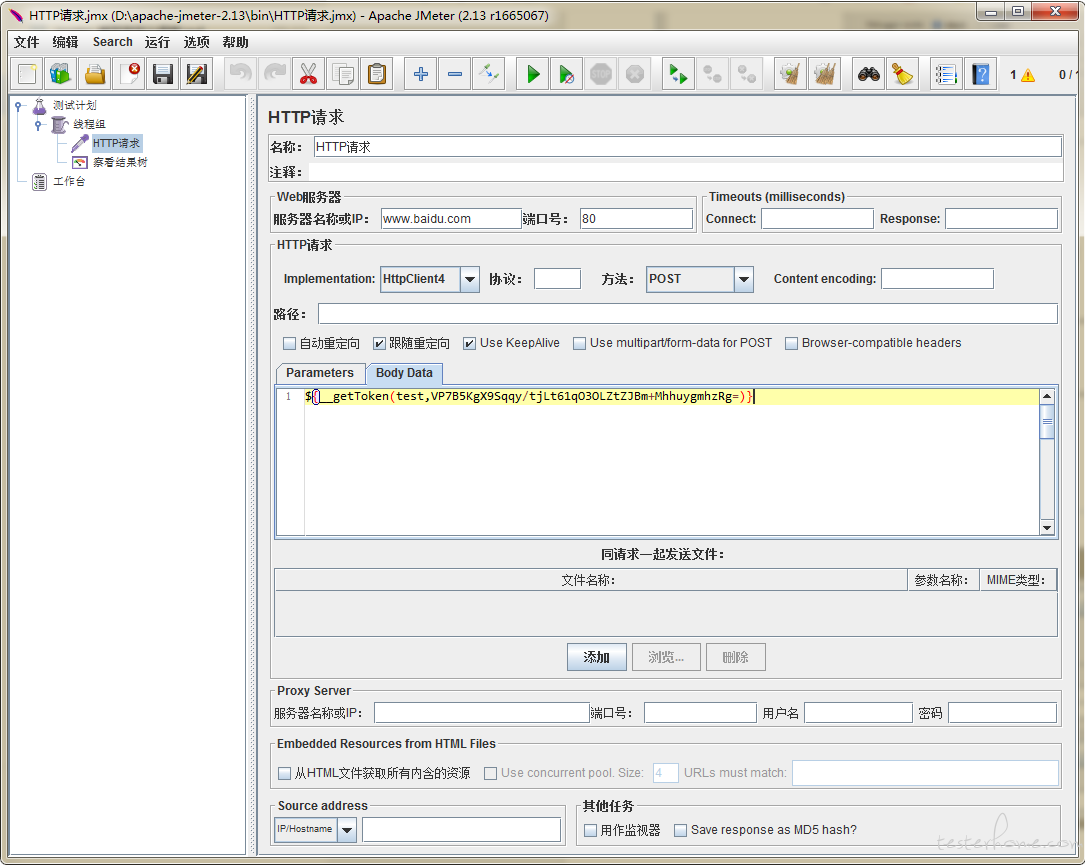This screenshot has width=1085, height=865.
Task: Save the test plan with floppy icon
Action: [163, 74]
